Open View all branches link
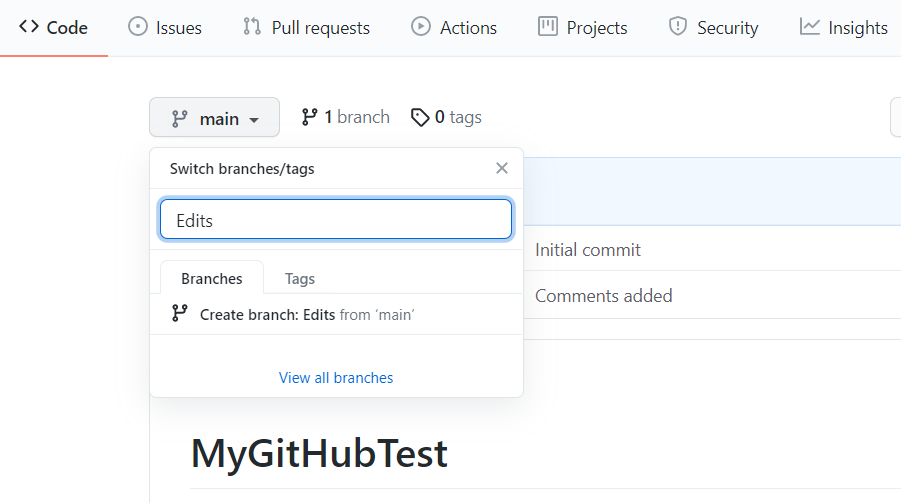Screen dimensions: 901x503 coord(336,378)
